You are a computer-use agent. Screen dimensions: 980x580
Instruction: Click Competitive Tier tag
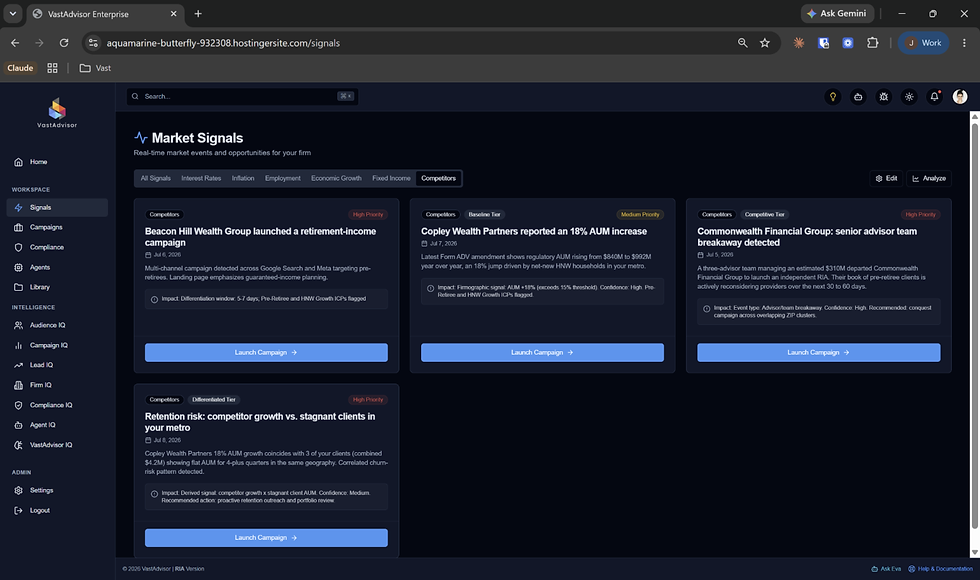764,214
